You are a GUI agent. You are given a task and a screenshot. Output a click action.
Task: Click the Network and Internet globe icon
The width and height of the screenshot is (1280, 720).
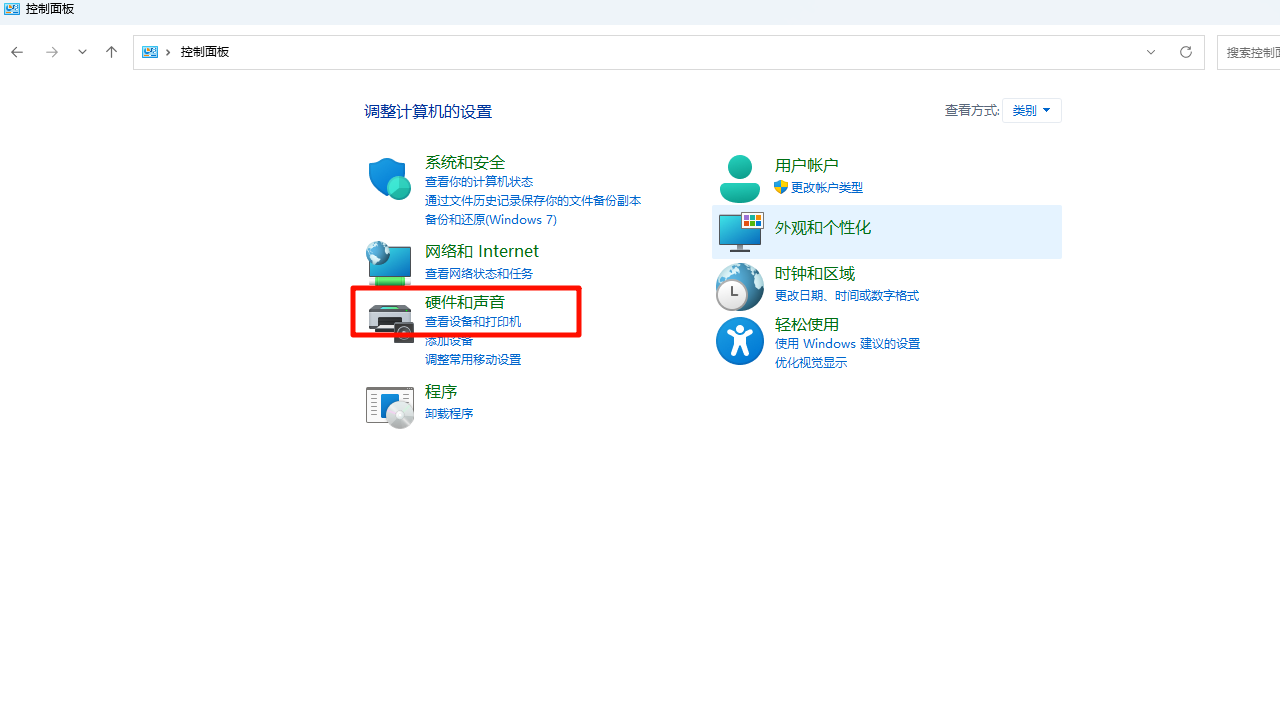tap(389, 262)
